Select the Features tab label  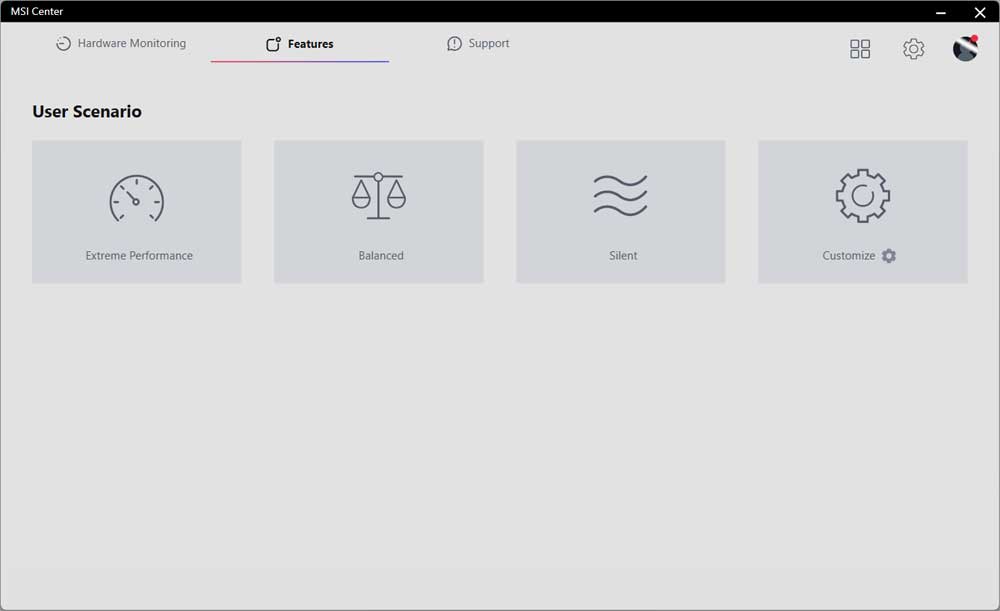click(x=310, y=44)
